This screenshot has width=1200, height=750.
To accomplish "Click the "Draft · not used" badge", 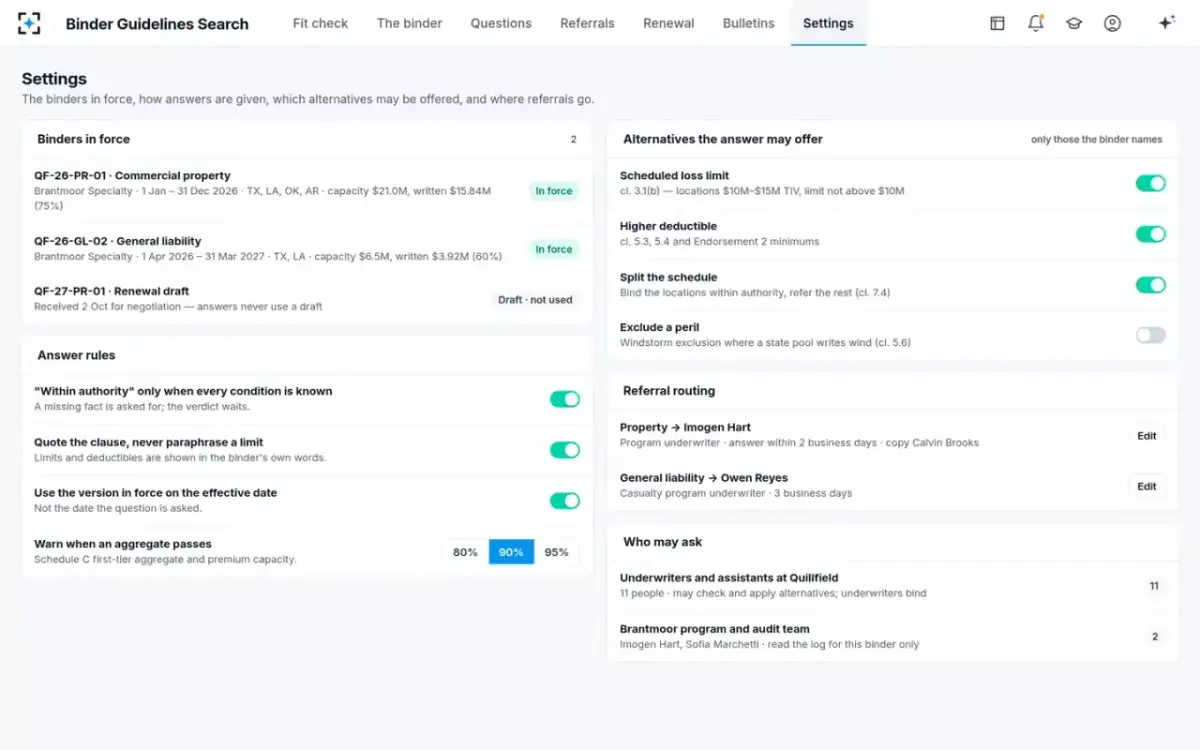I will coord(536,300).
